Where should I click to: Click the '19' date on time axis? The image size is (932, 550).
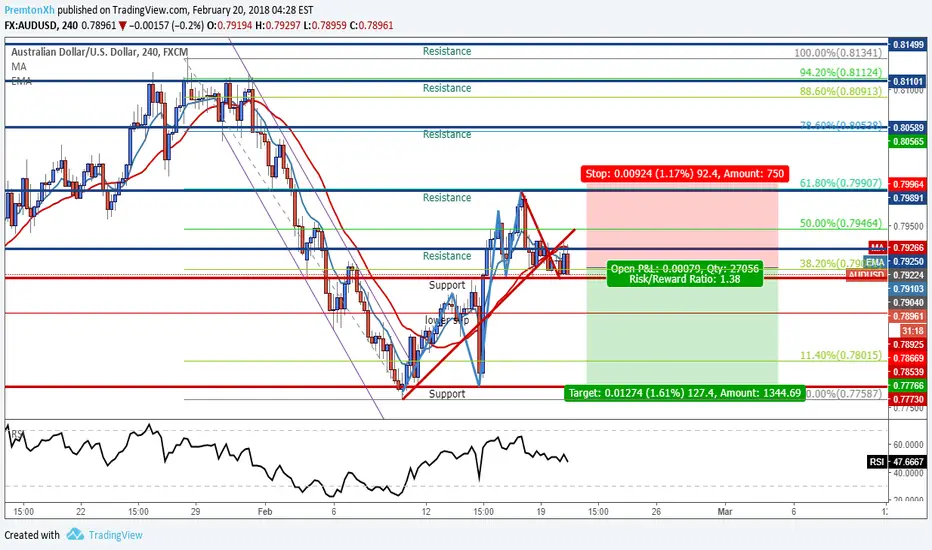click(541, 511)
